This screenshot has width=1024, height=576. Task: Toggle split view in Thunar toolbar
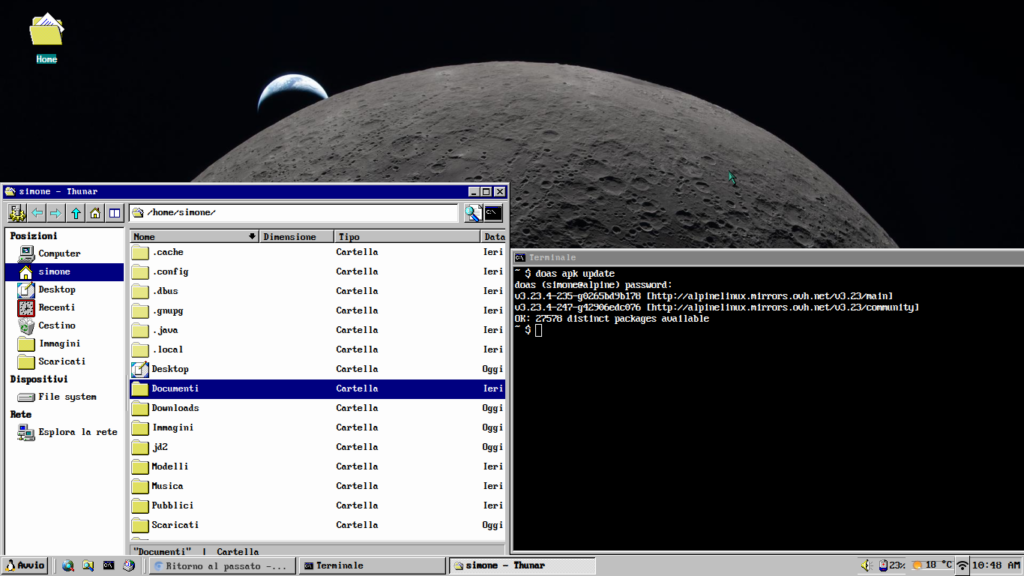(x=115, y=213)
